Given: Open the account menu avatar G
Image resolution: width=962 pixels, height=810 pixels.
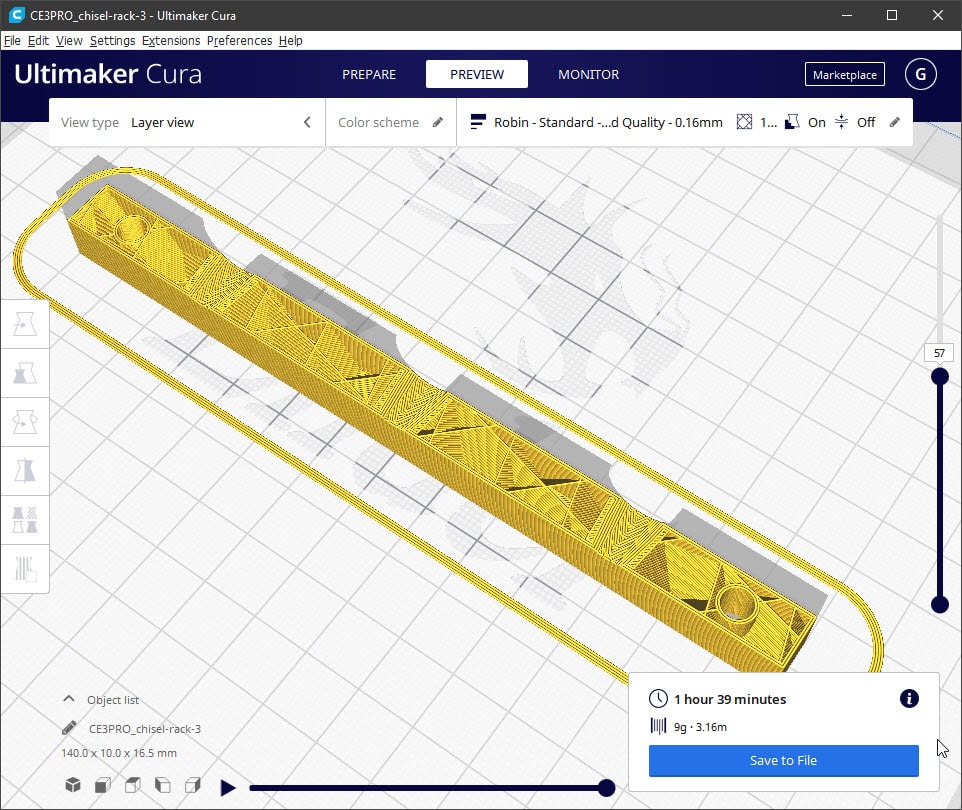Looking at the screenshot, I should tap(920, 74).
